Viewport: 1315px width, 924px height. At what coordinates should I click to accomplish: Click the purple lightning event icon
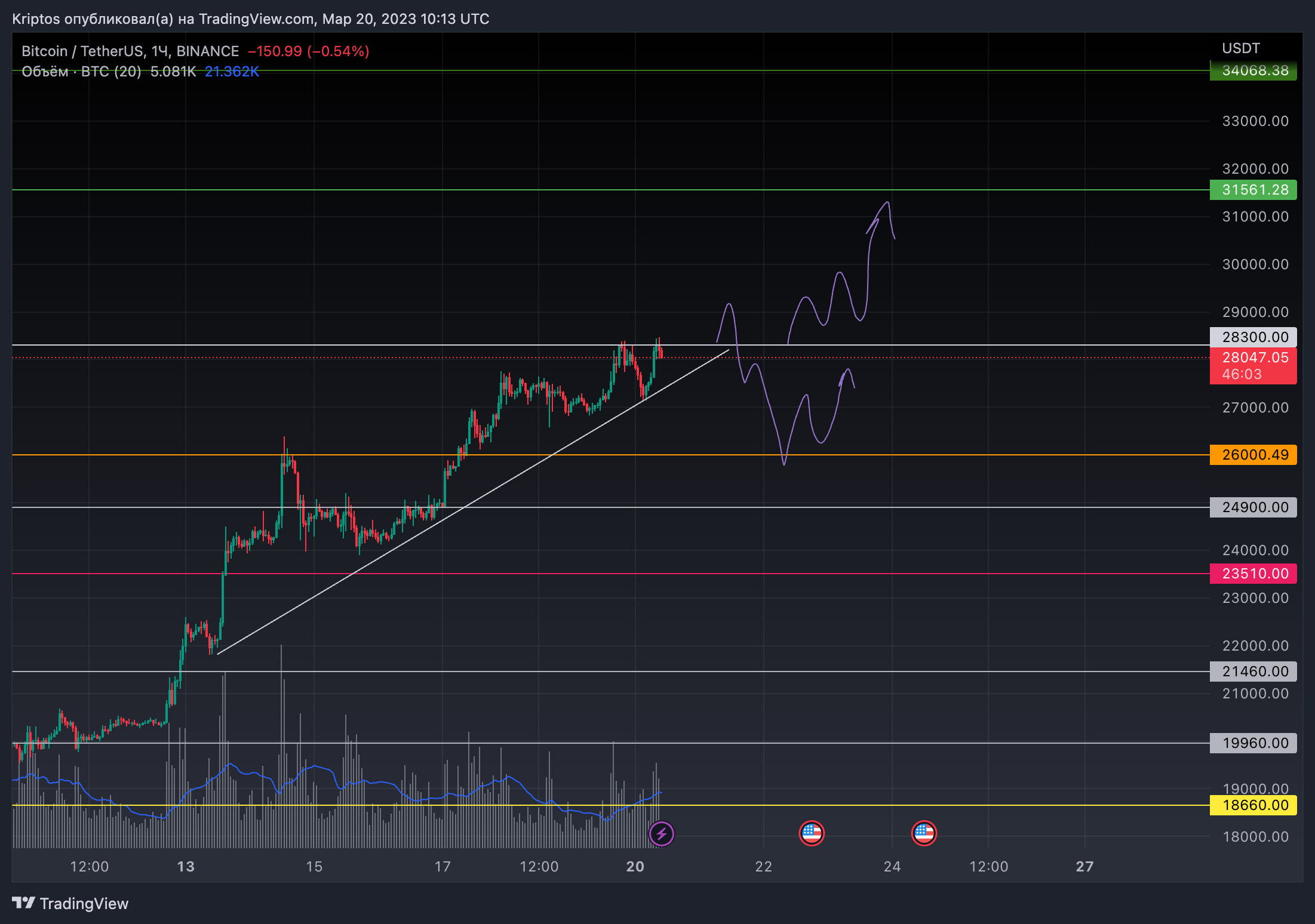662,834
